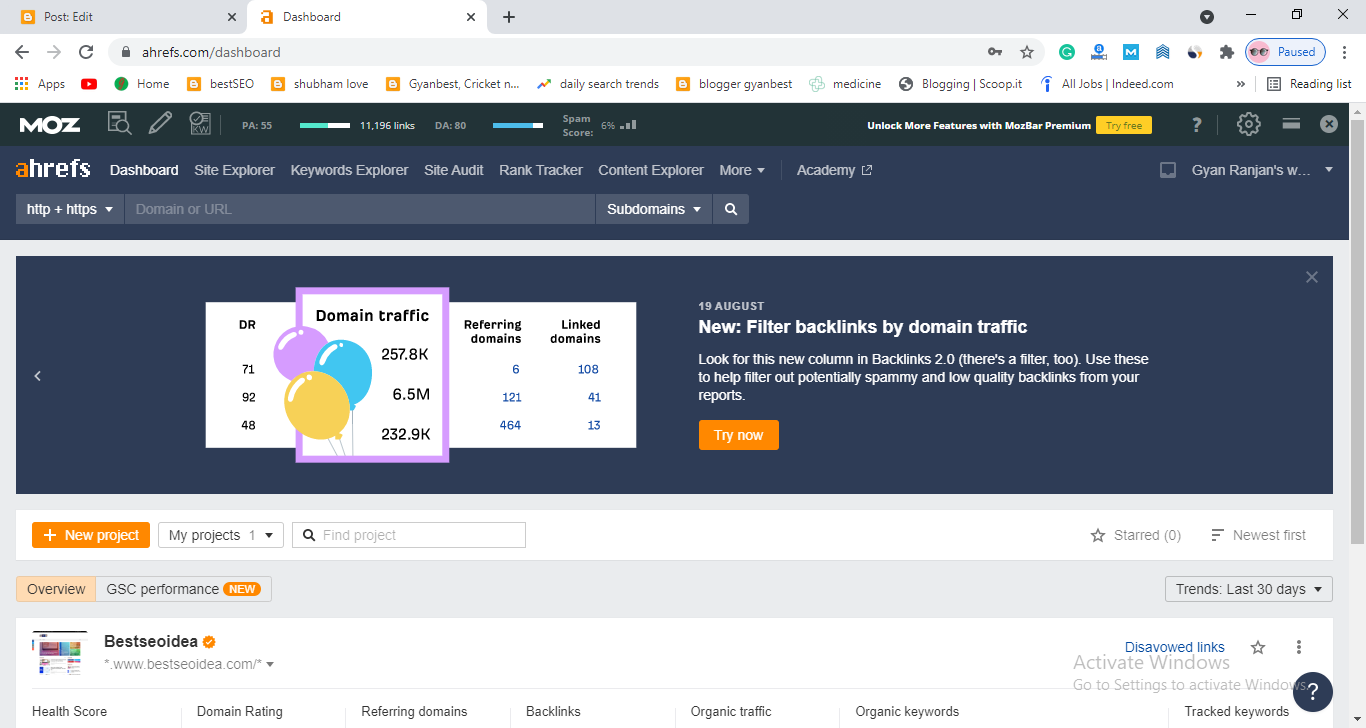
Task: Expand Bestseoidea URL scope dropdown arrow
Action: point(270,665)
